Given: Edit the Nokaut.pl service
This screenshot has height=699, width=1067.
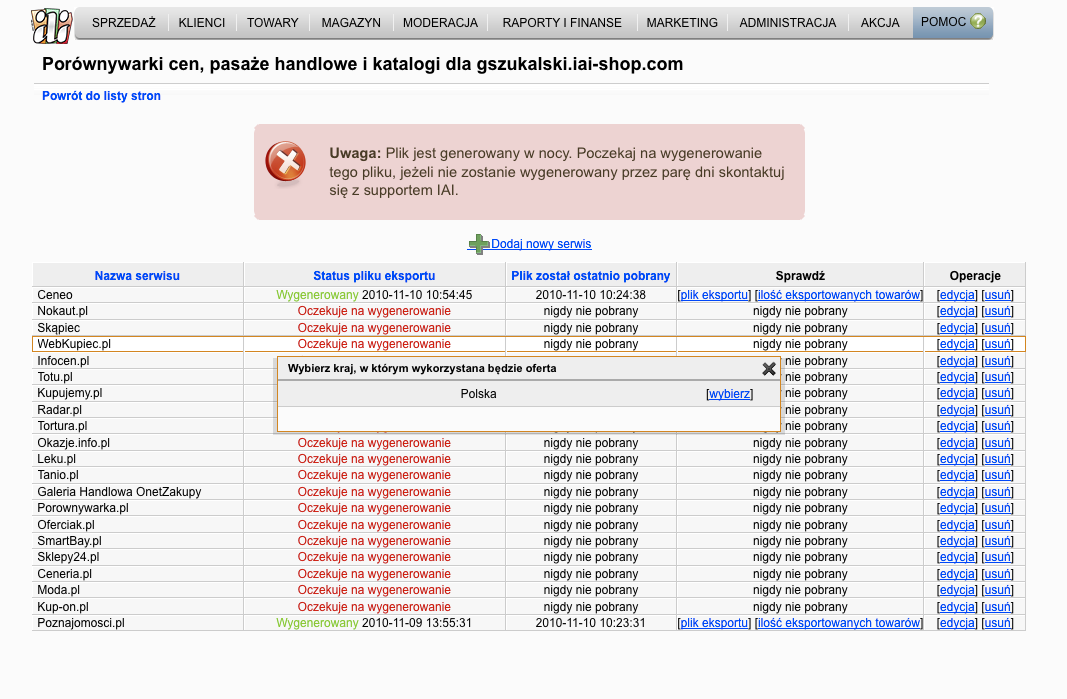Looking at the screenshot, I should click(957, 311).
